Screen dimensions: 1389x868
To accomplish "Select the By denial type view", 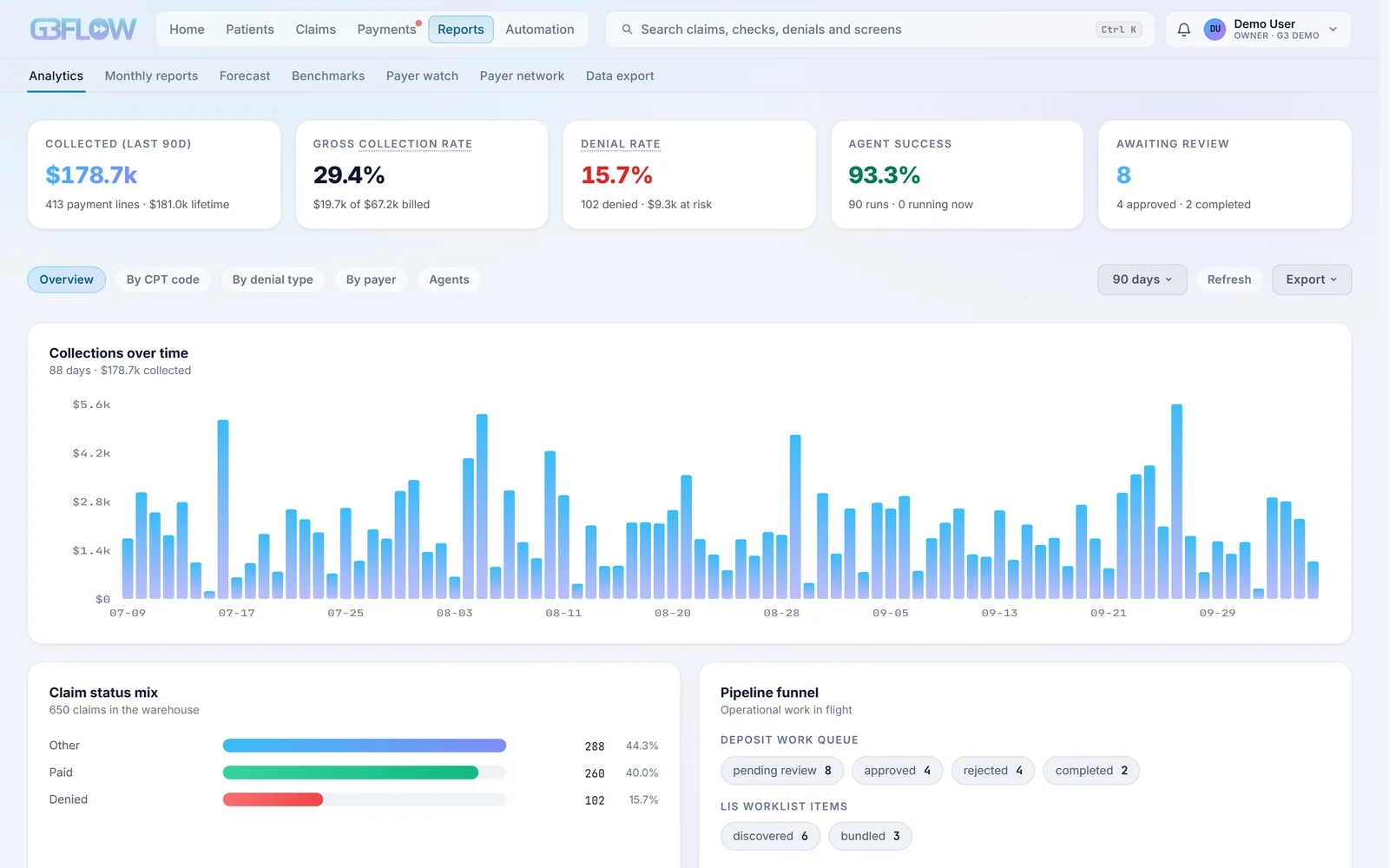I will (273, 279).
